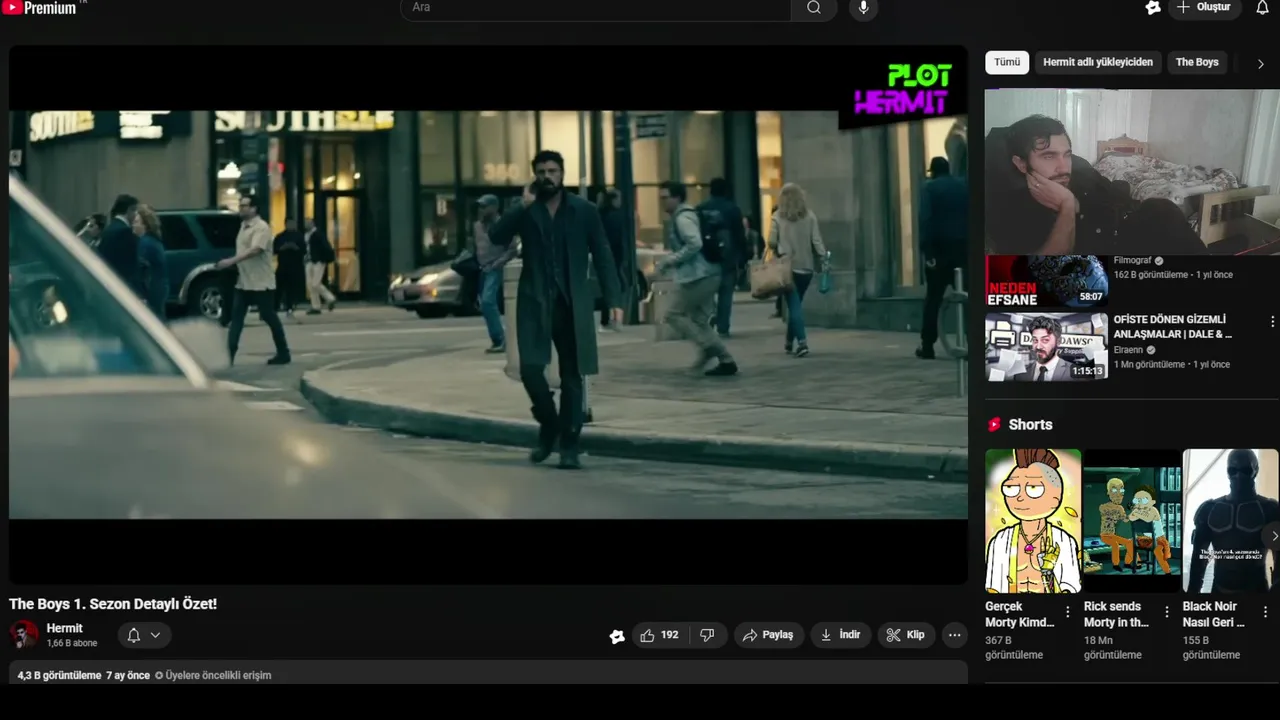Click the Klip scissors button
The height and width of the screenshot is (720, 1280).
906,635
